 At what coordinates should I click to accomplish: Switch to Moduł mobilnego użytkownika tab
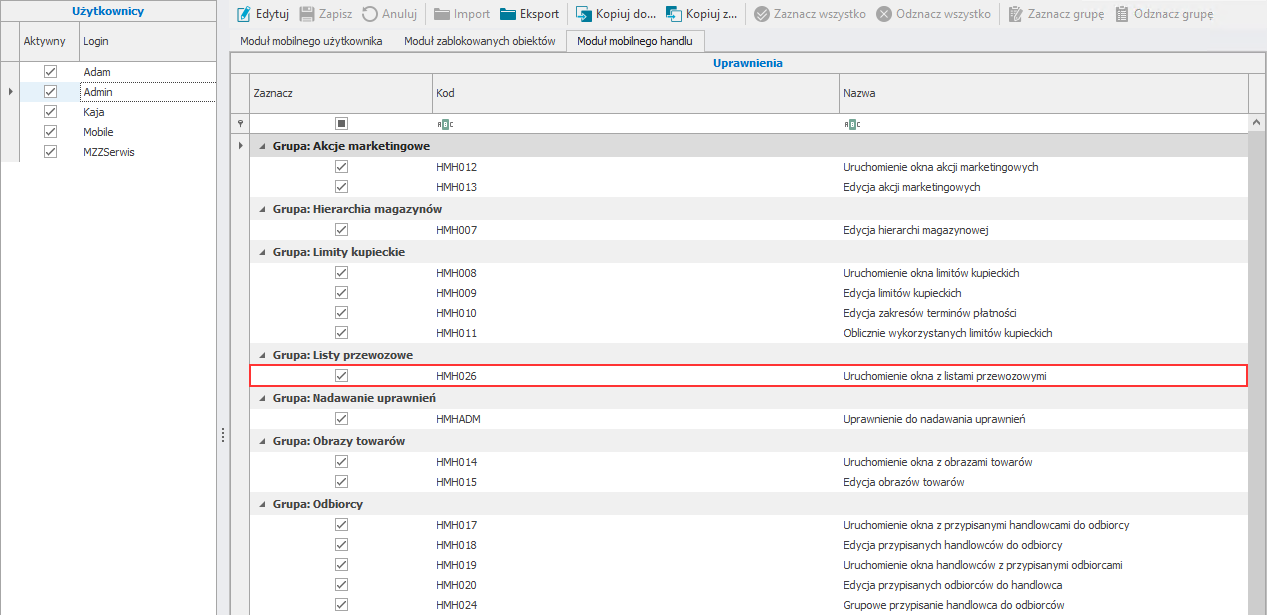(311, 42)
